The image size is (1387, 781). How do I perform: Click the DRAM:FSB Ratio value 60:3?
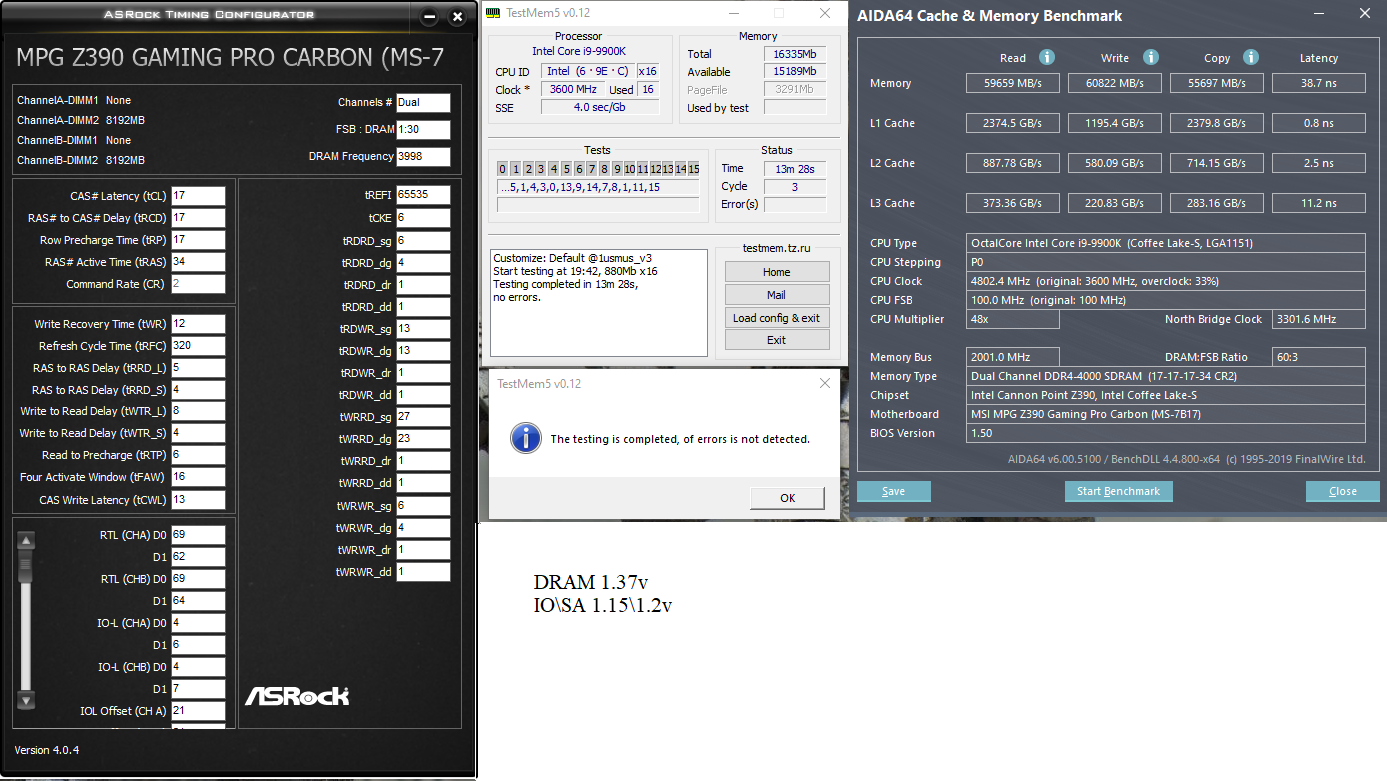(1319, 357)
